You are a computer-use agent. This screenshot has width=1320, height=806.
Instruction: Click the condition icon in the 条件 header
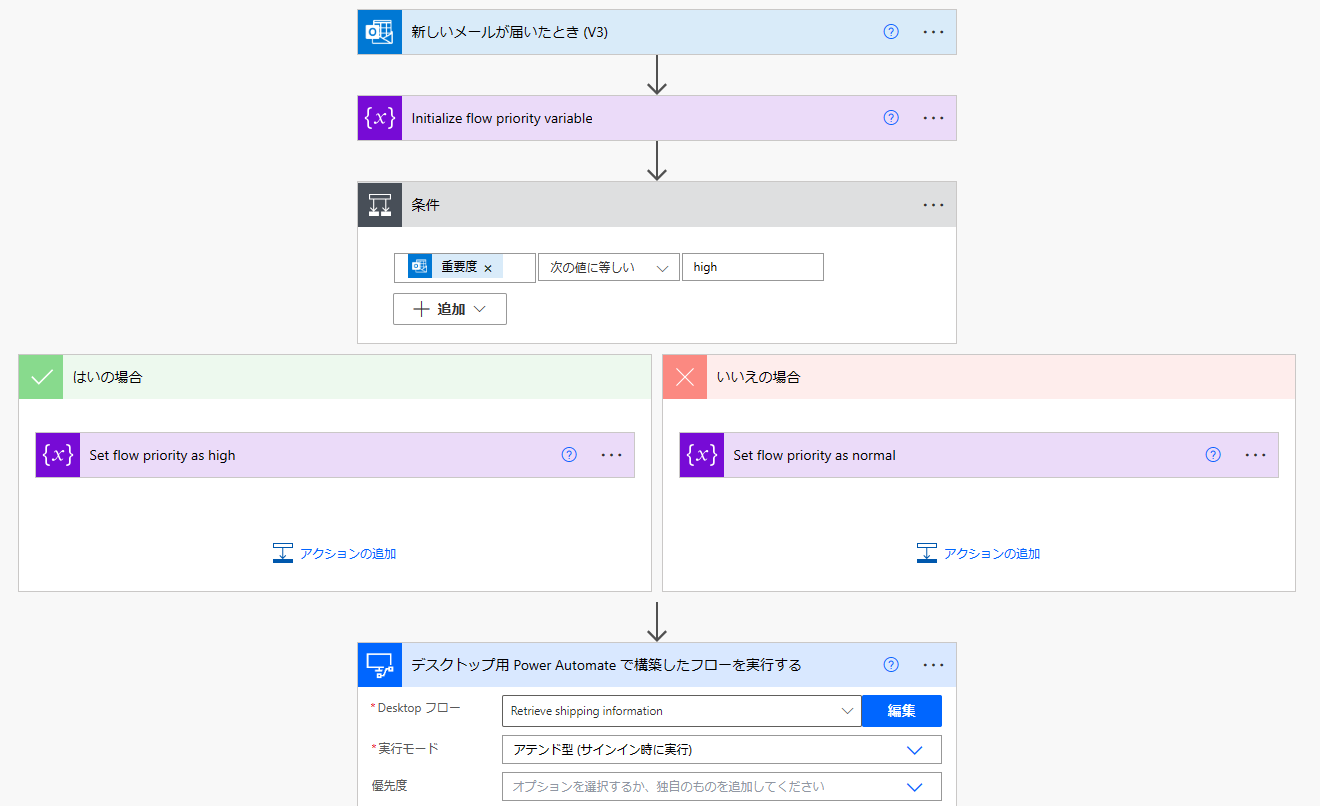coord(380,204)
